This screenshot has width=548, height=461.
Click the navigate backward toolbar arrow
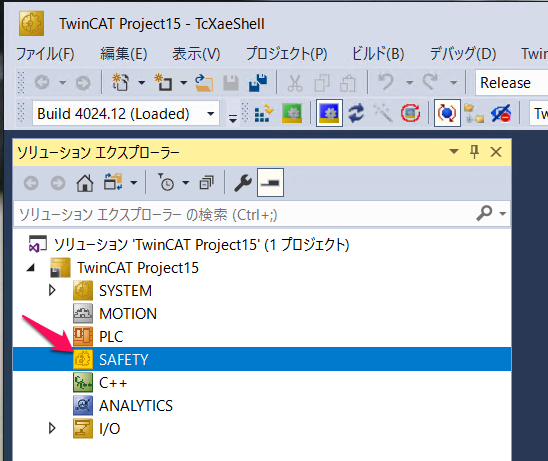coord(42,83)
